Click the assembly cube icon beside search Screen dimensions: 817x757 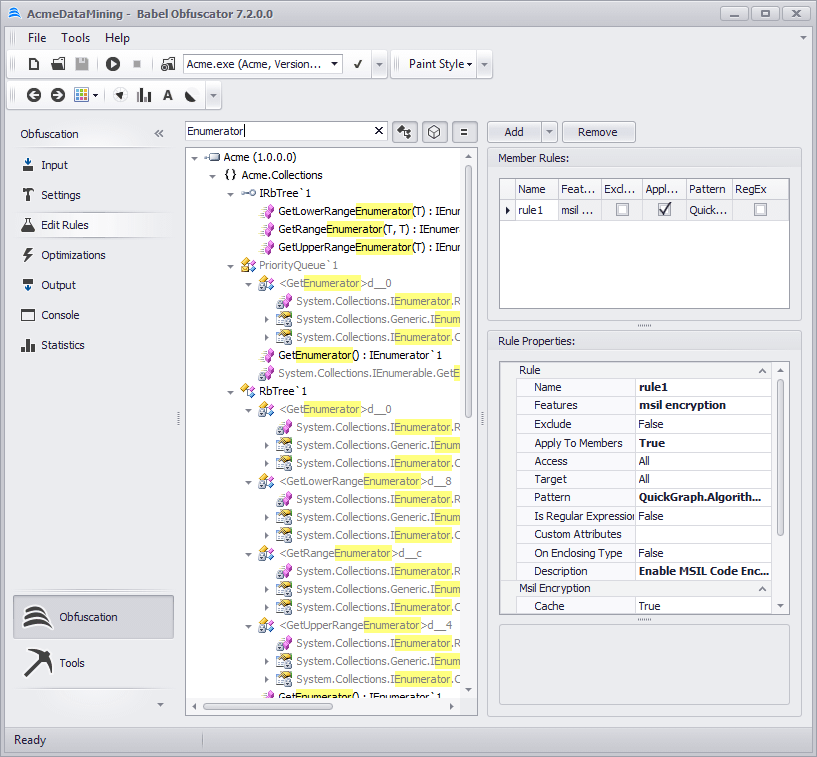tap(434, 131)
